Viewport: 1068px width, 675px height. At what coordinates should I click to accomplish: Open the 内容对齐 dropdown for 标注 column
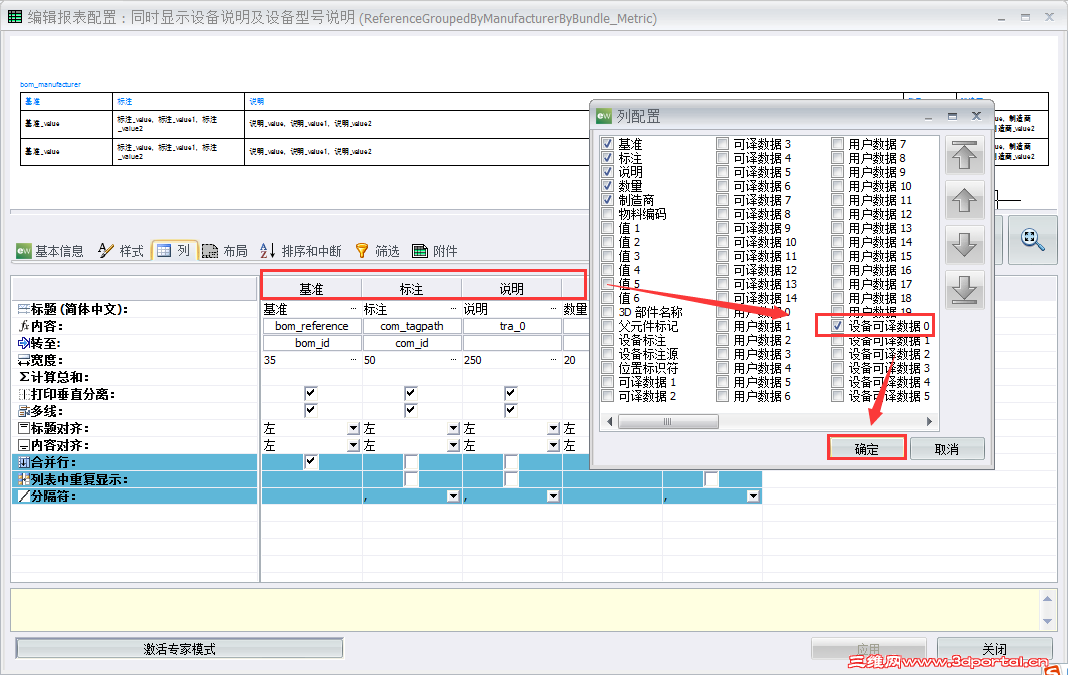(452, 445)
